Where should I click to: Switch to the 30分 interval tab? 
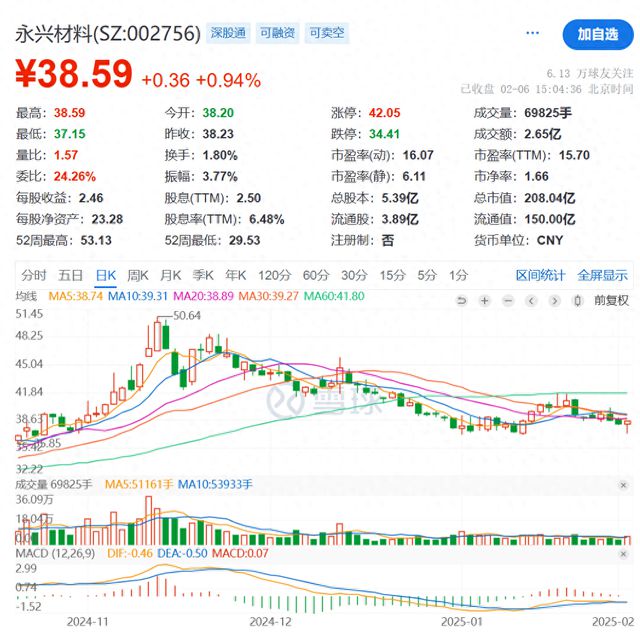coord(354,276)
